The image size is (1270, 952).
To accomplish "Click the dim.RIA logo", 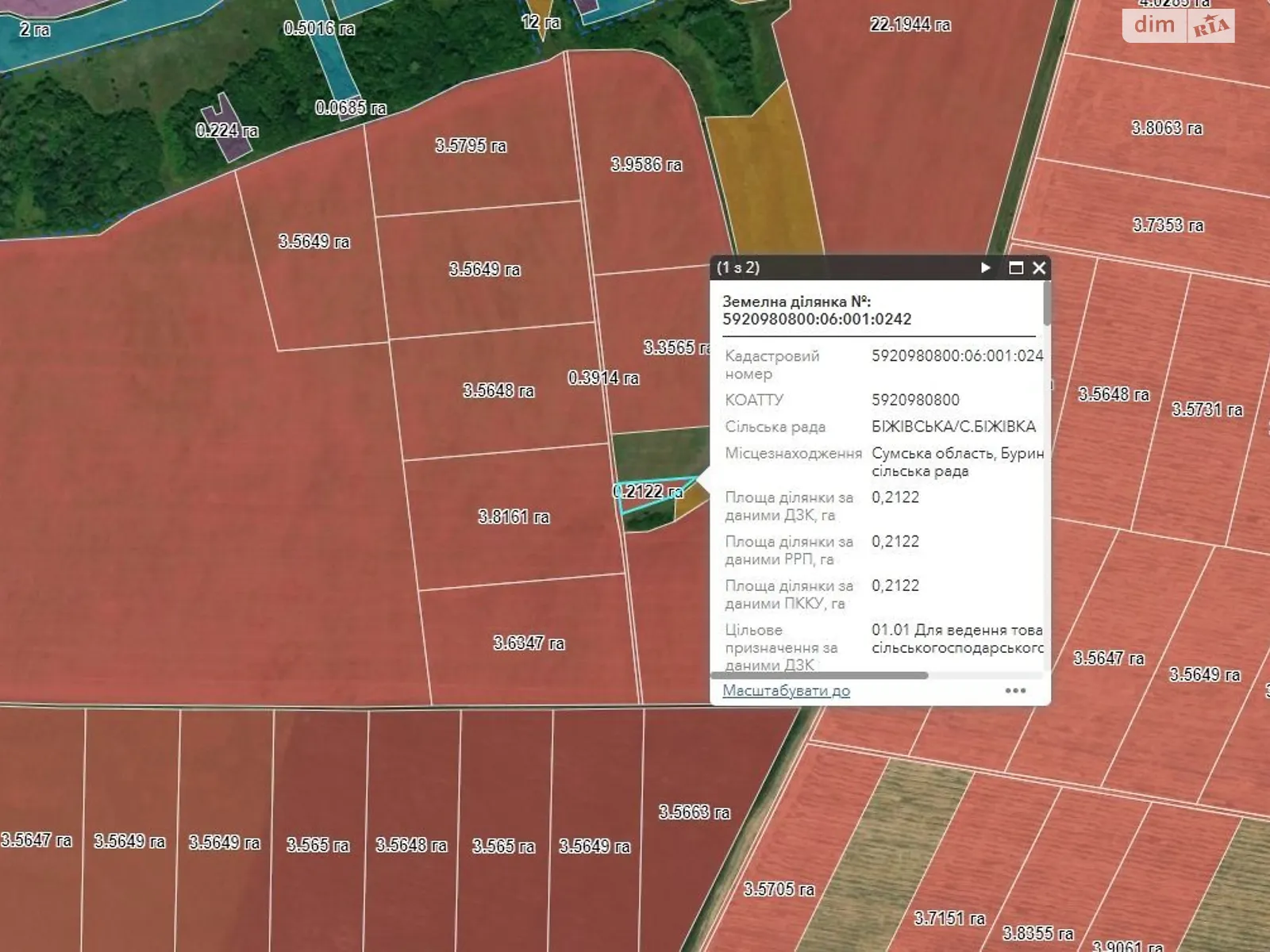I will pos(1178,25).
